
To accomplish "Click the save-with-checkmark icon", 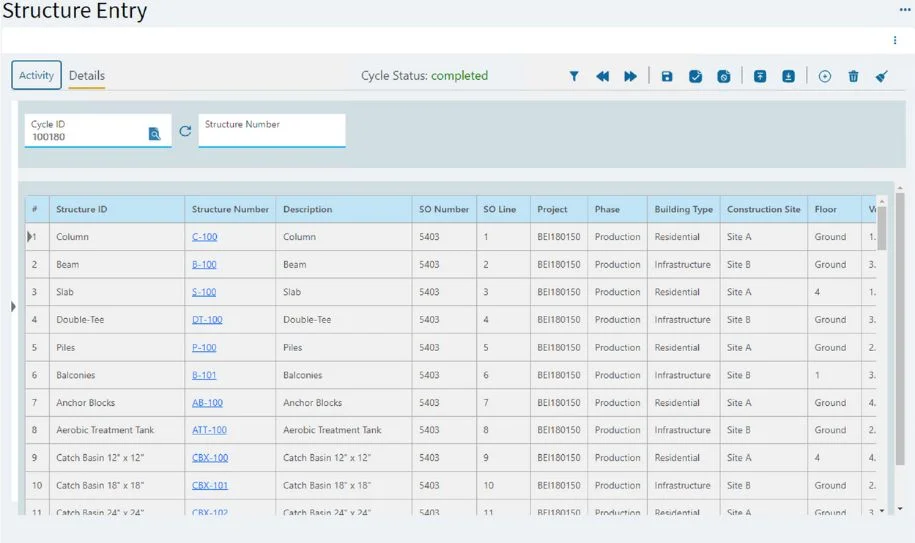I will pyautogui.click(x=695, y=76).
